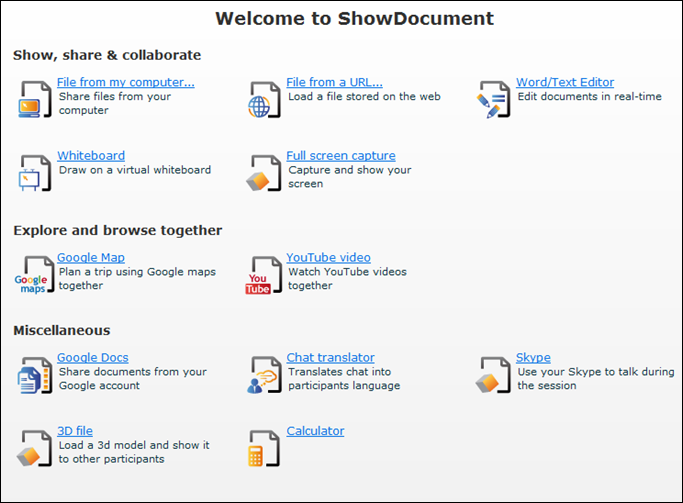Click the 3D file icon
This screenshot has height=503, width=683.
click(x=33, y=448)
